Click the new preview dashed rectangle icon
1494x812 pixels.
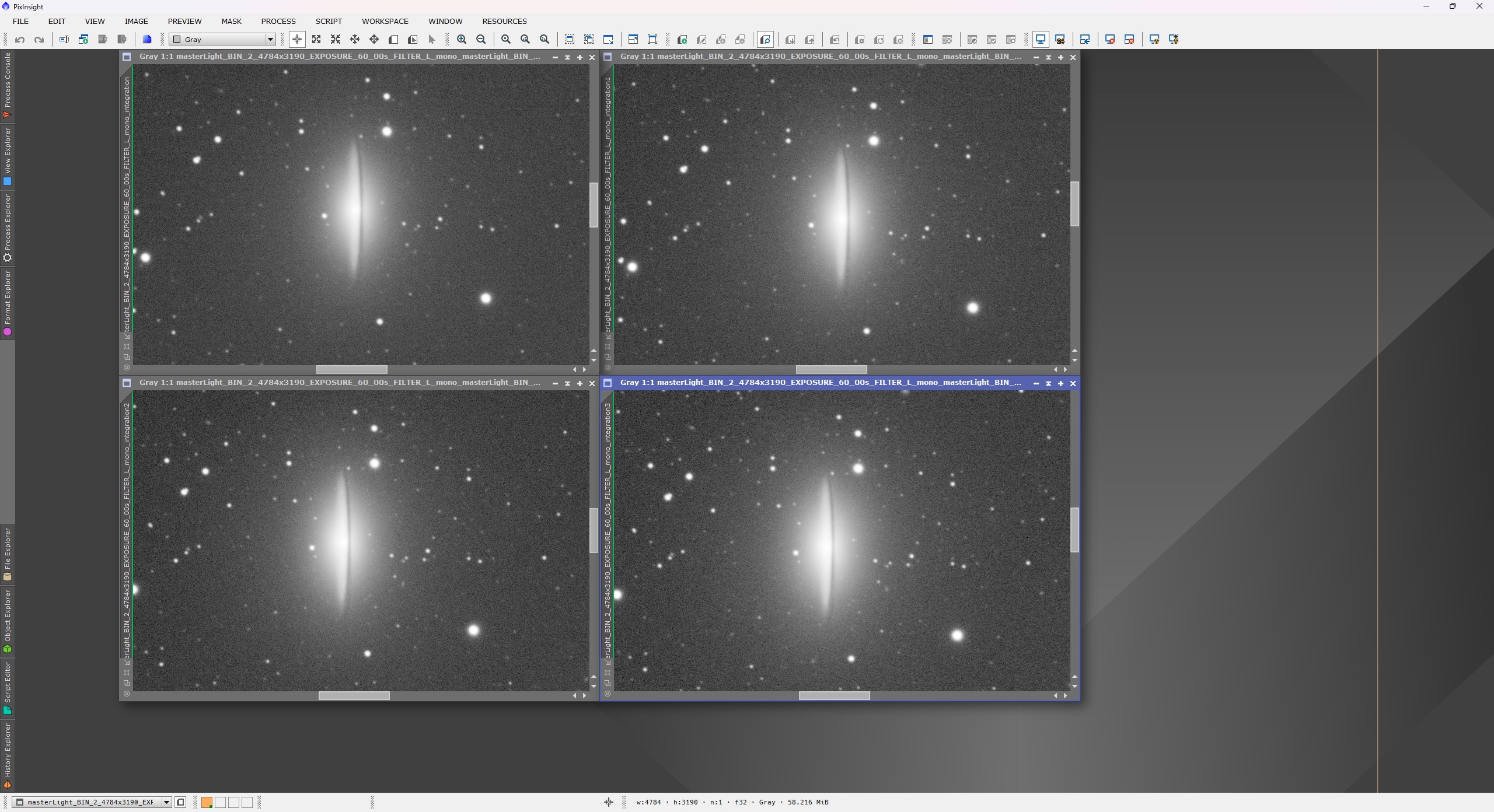coord(570,39)
